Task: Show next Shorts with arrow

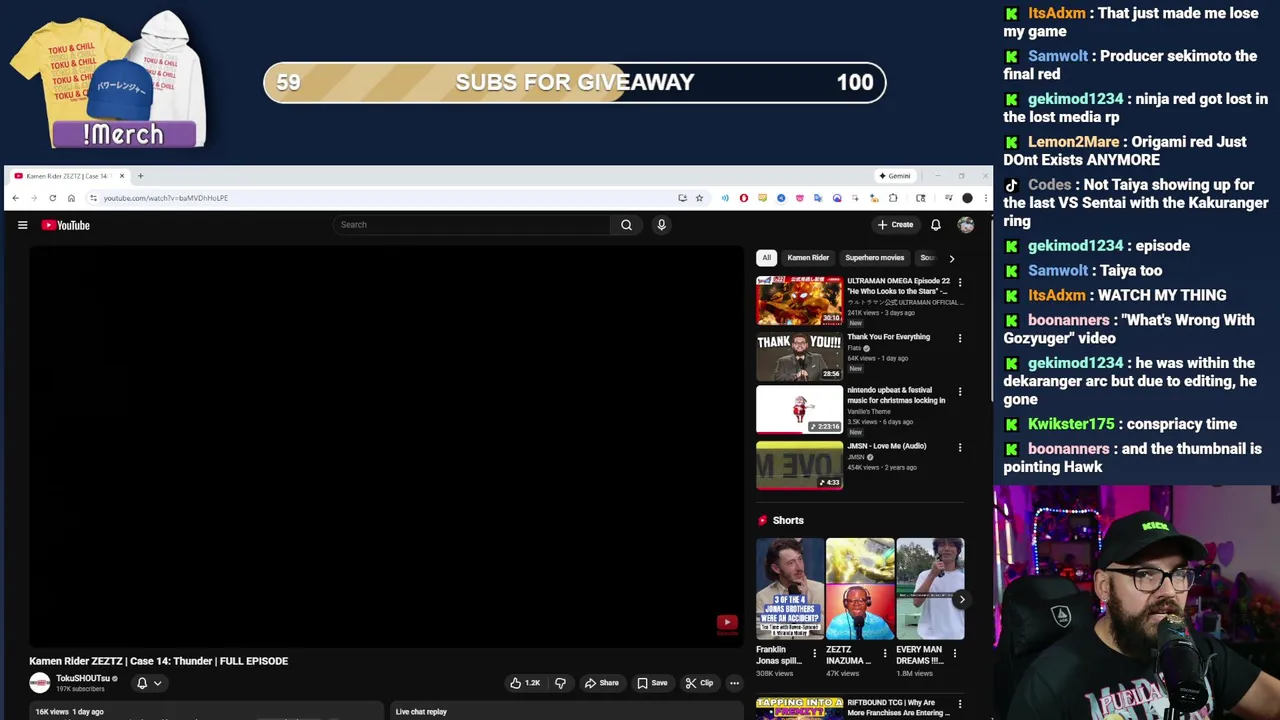Action: [x=961, y=600]
